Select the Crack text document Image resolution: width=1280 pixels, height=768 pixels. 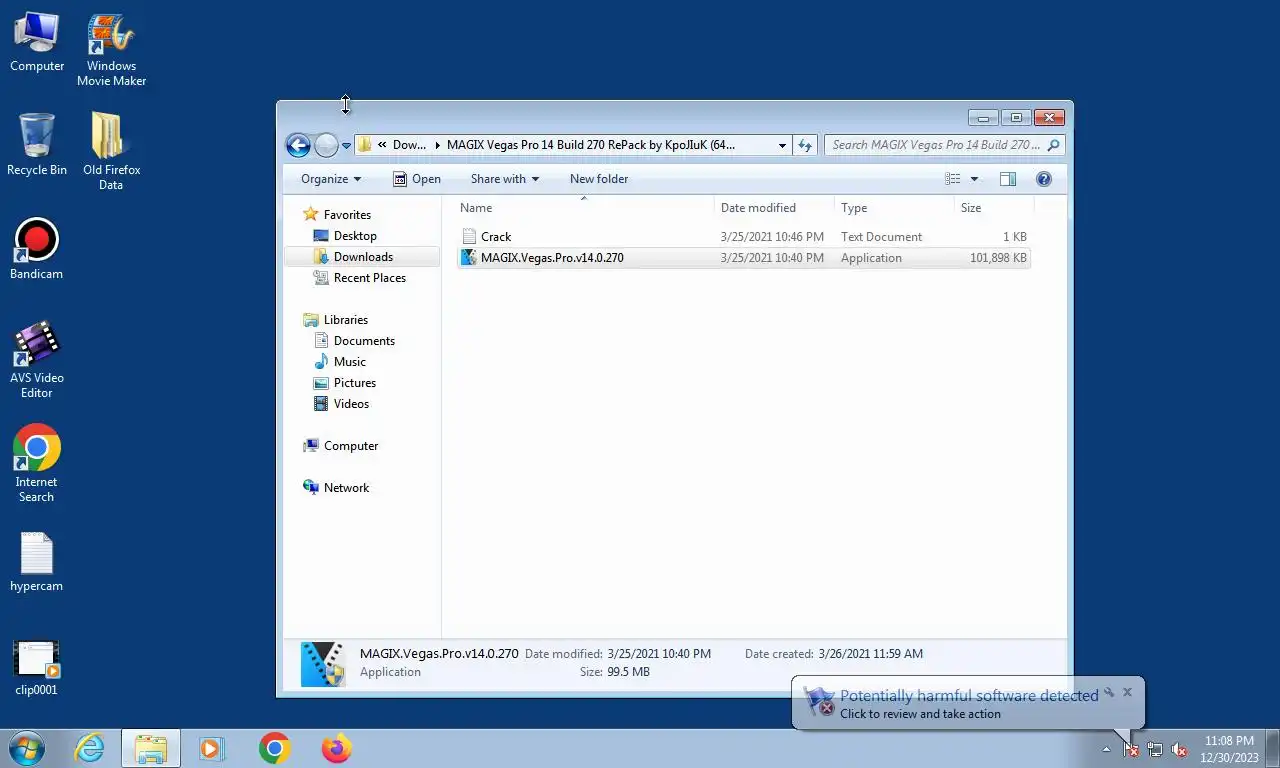[743, 237]
